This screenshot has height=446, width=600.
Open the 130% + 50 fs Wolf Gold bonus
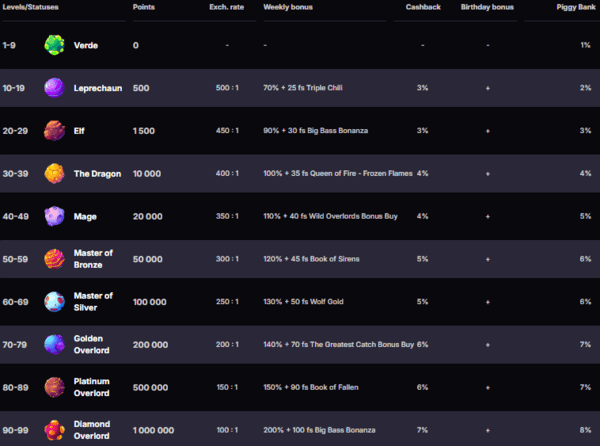pos(303,302)
